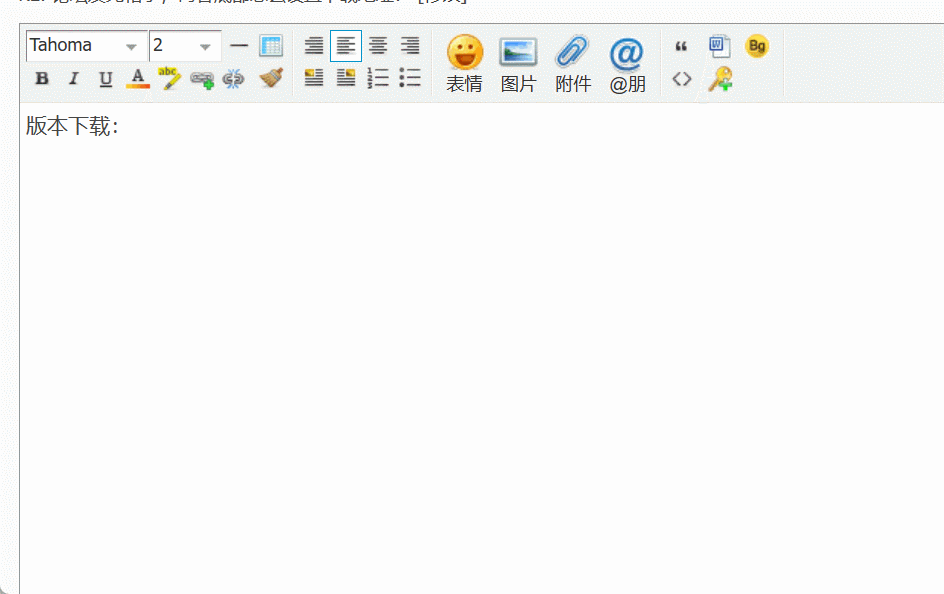944x594 pixels.
Task: Set float right image layout
Action: (x=346, y=78)
